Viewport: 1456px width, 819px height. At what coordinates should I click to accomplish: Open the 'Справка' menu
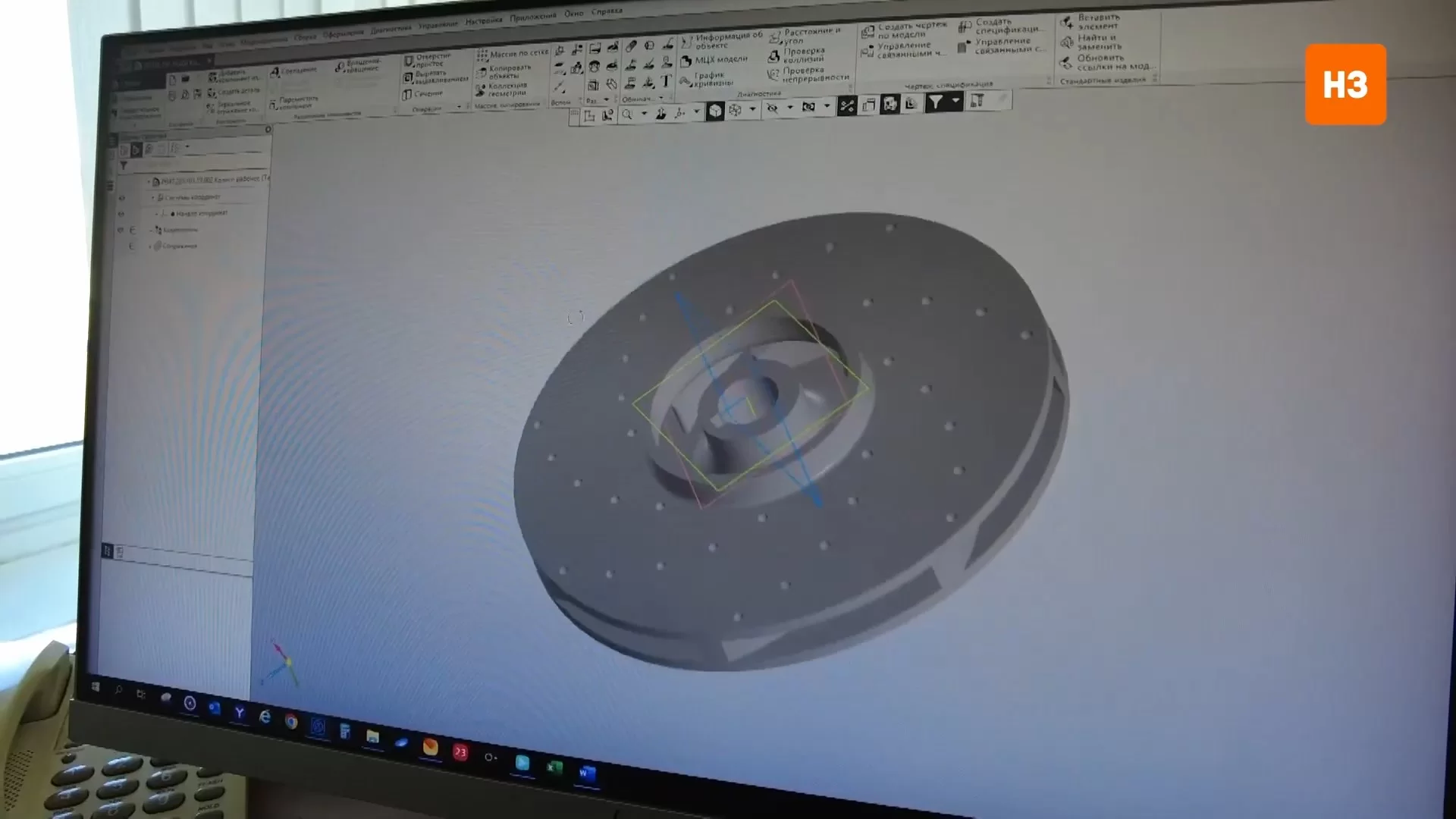pos(607,11)
